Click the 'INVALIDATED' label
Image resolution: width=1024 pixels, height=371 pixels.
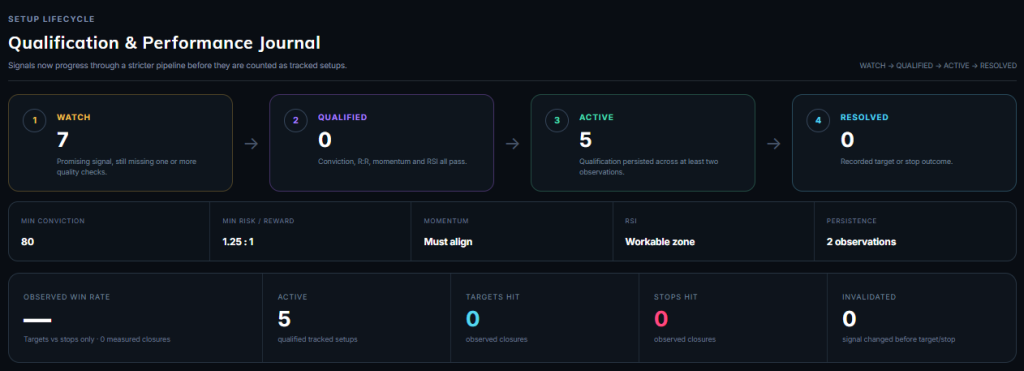pos(869,297)
